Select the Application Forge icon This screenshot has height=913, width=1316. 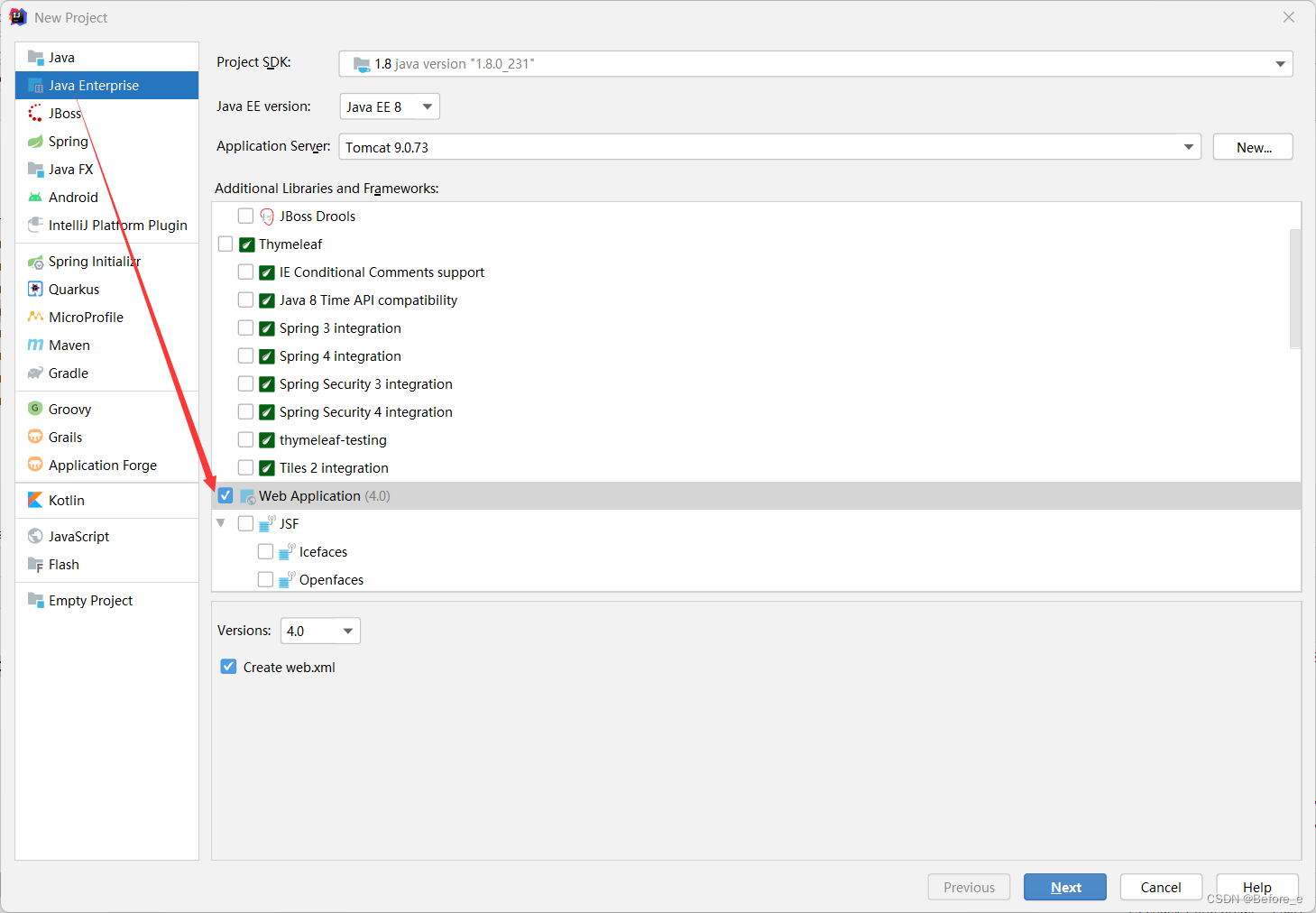pyautogui.click(x=35, y=466)
